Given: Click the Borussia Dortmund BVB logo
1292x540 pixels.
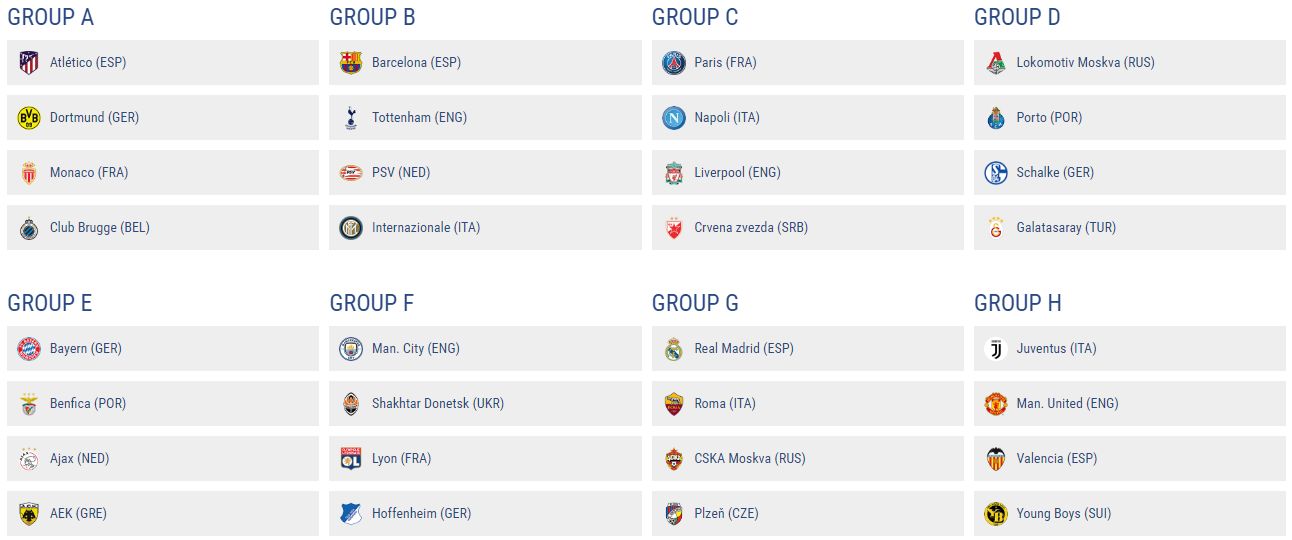Looking at the screenshot, I should tap(28, 118).
